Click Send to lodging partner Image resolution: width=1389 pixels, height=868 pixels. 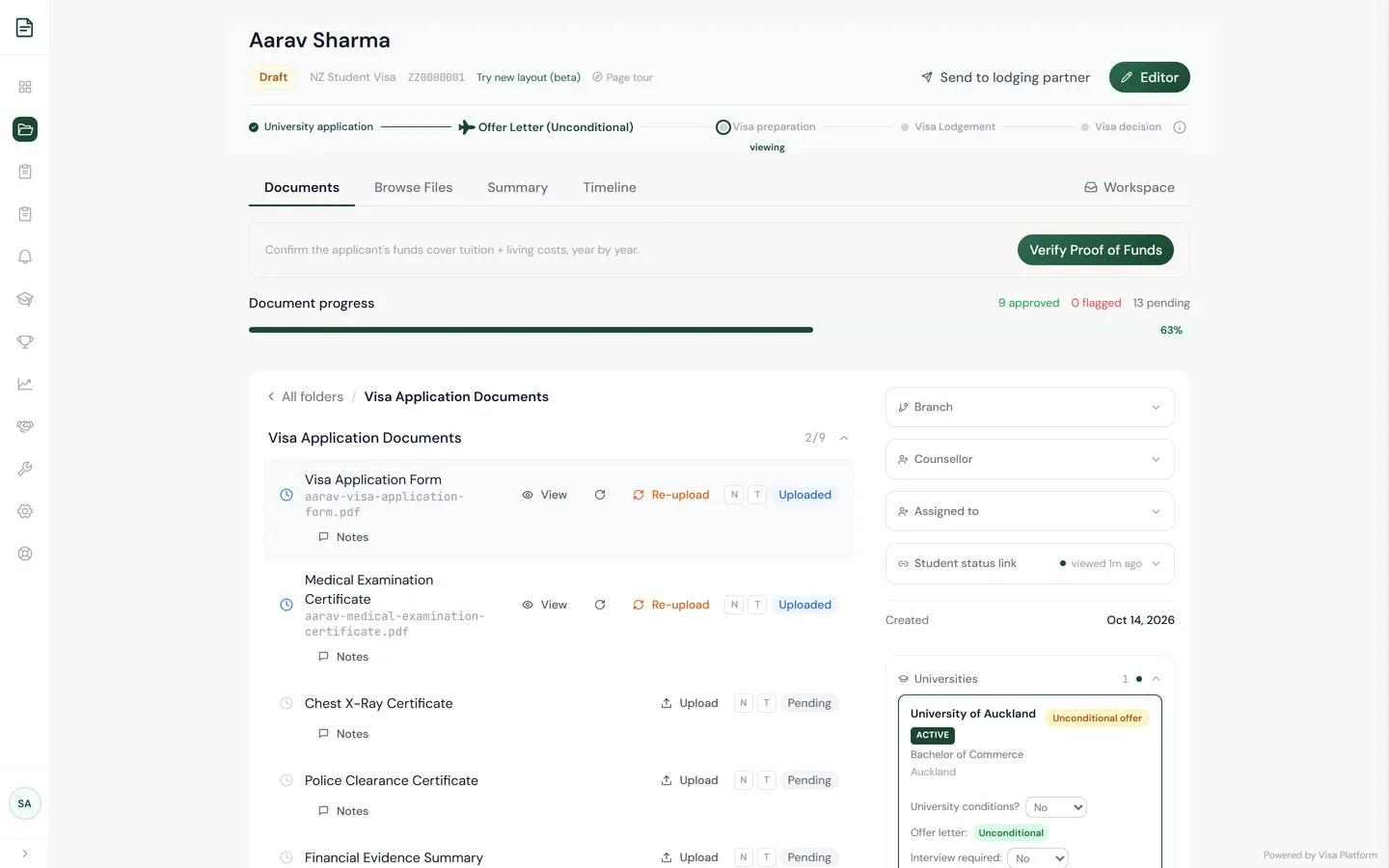[x=1005, y=77]
